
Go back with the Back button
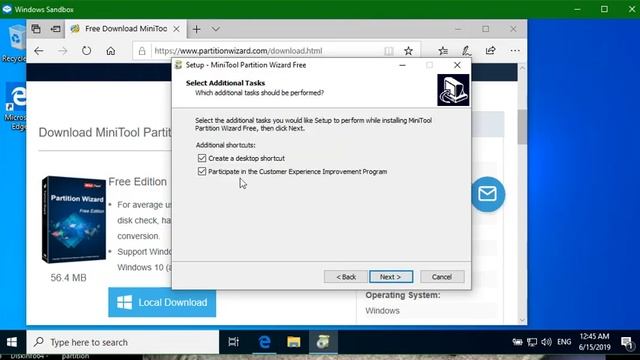pyautogui.click(x=346, y=277)
